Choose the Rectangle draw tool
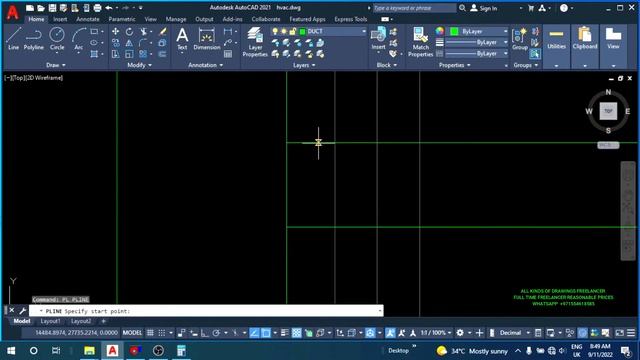Screen dimensions: 640x360 [94, 31]
